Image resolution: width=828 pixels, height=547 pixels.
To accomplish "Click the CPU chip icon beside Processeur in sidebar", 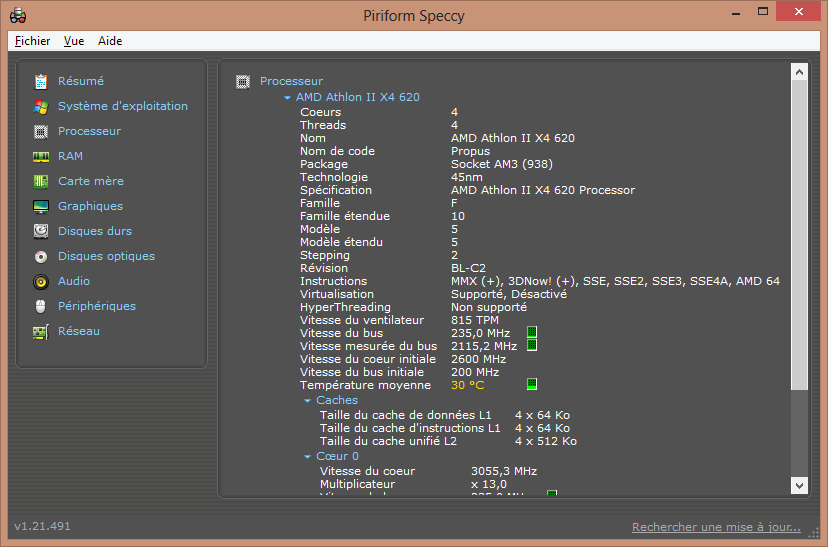I will coord(41,131).
